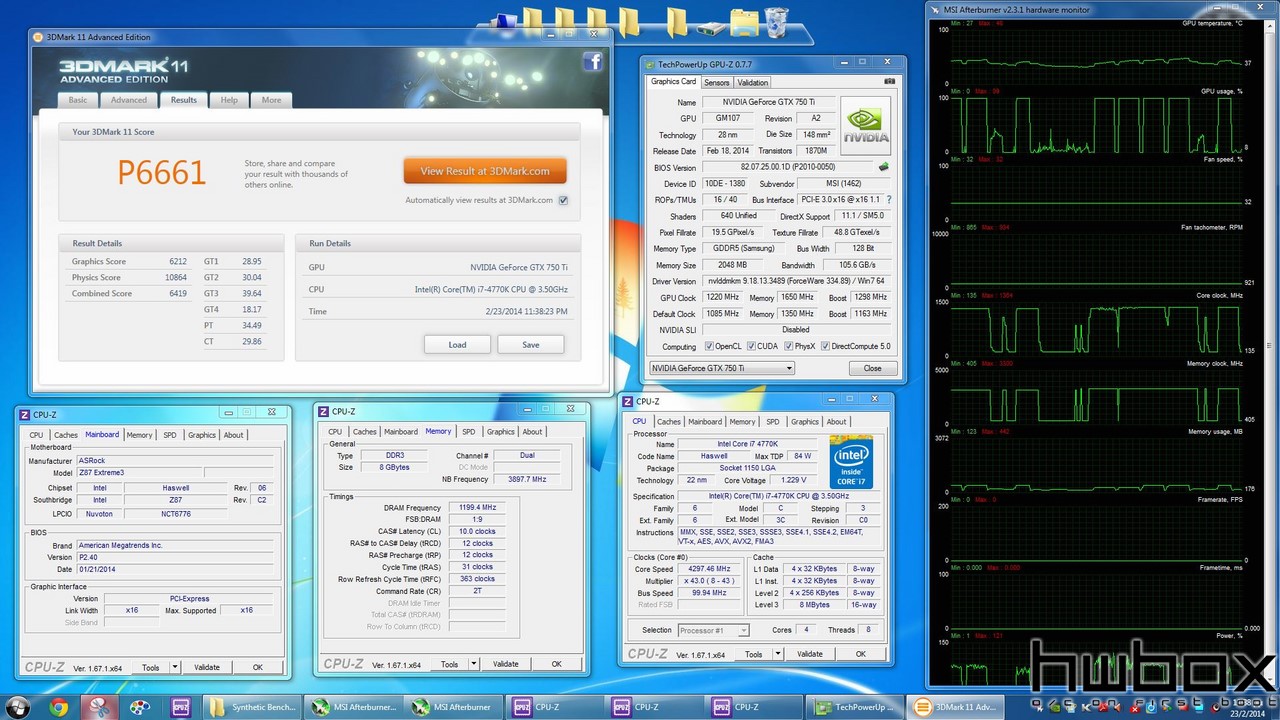Open GPU selector dropdown in GPU-Z
Screen dimensions: 1280x720
coord(722,368)
